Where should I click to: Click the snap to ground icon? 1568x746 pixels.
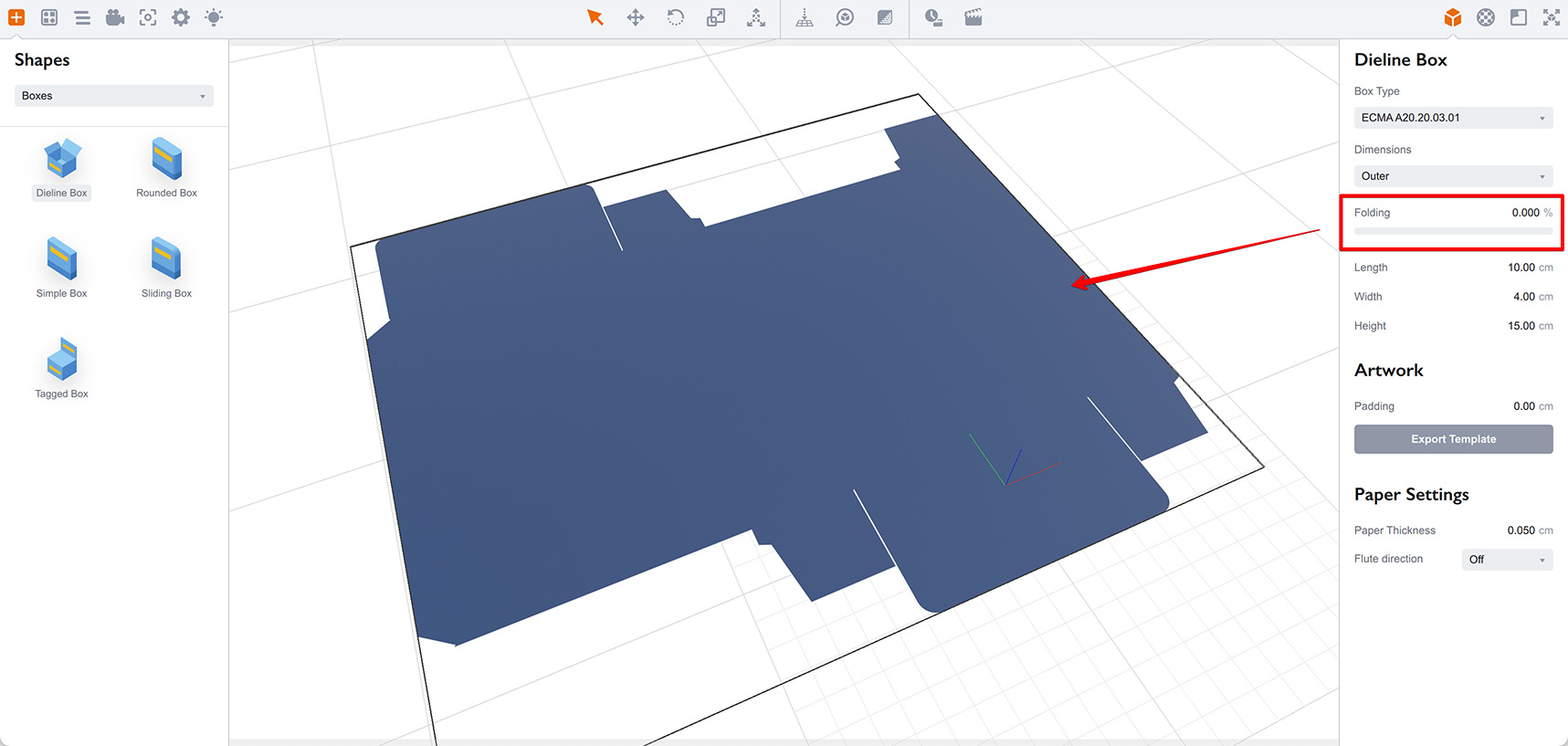[805, 17]
